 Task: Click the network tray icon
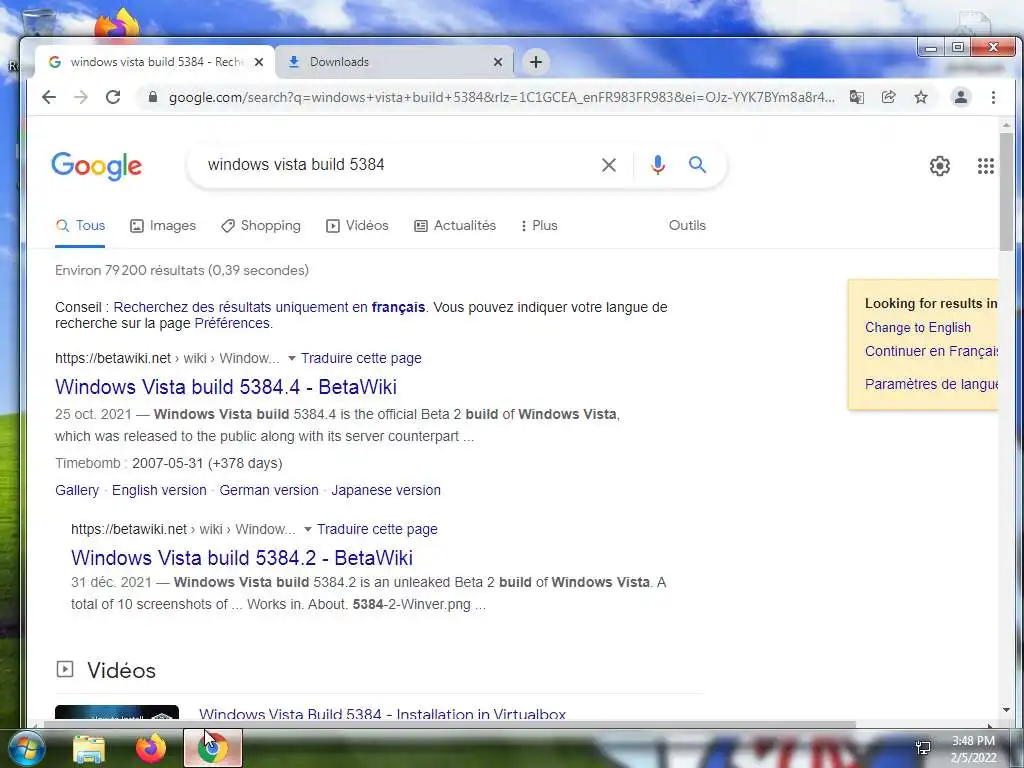[x=923, y=748]
